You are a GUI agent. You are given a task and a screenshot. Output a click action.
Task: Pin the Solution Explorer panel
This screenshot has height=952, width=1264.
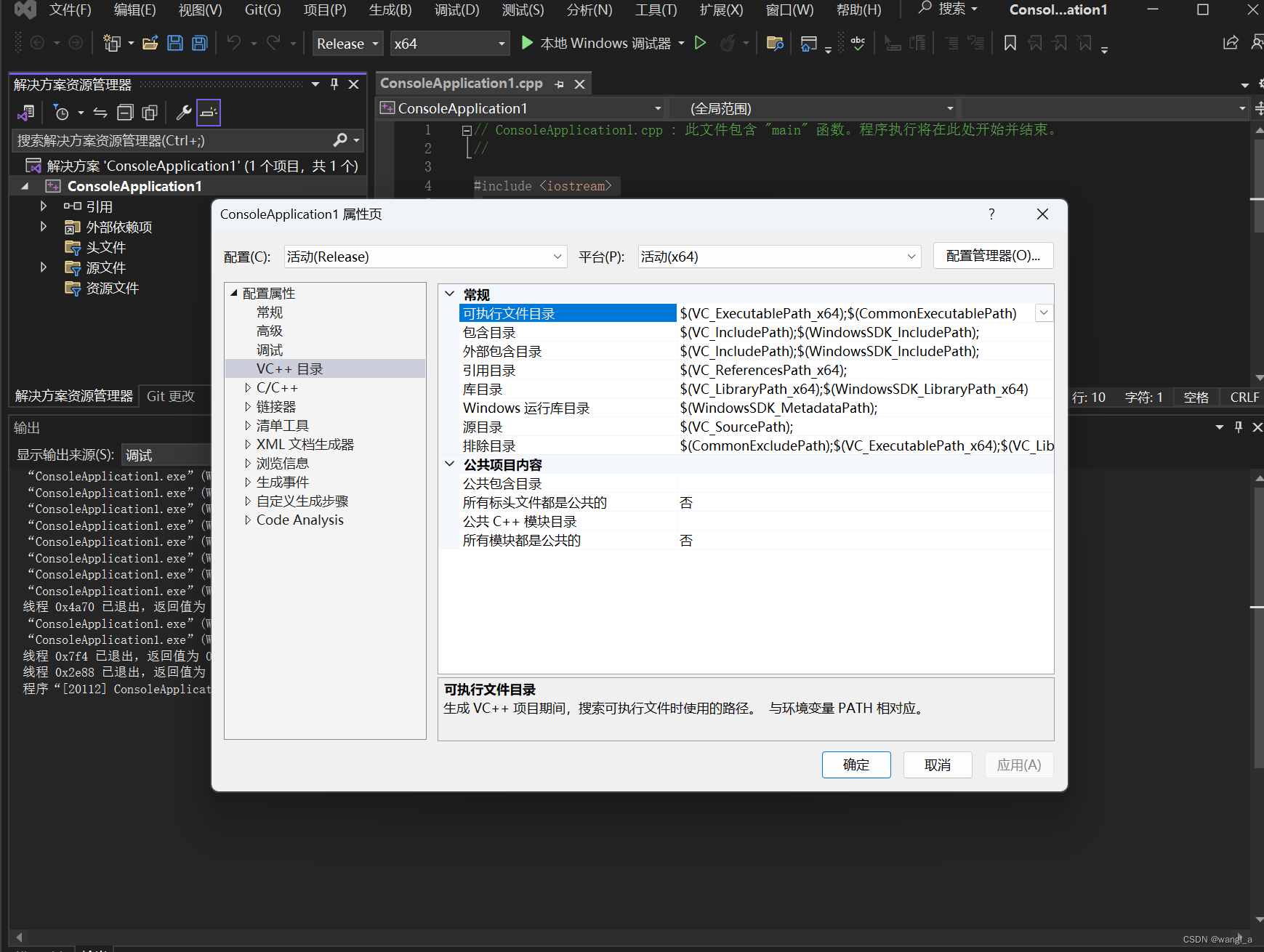pyautogui.click(x=334, y=84)
